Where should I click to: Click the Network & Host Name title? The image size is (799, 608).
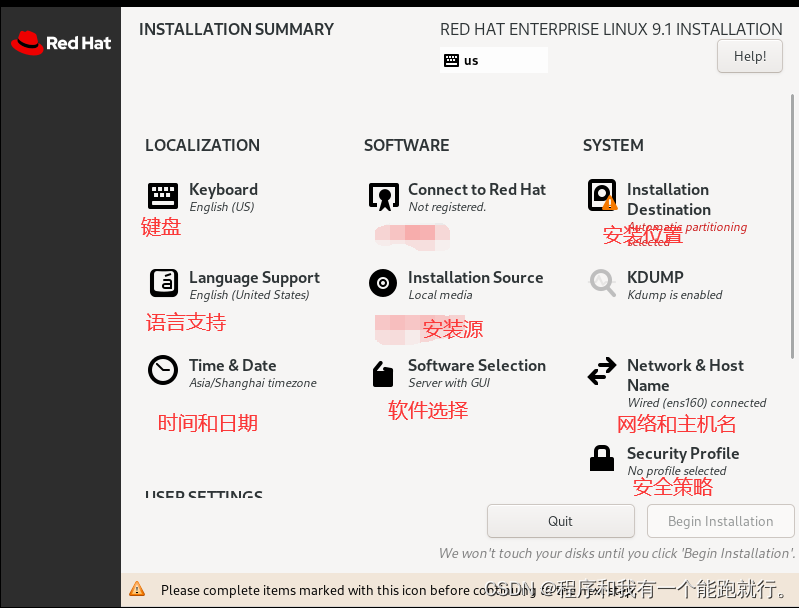(x=685, y=375)
